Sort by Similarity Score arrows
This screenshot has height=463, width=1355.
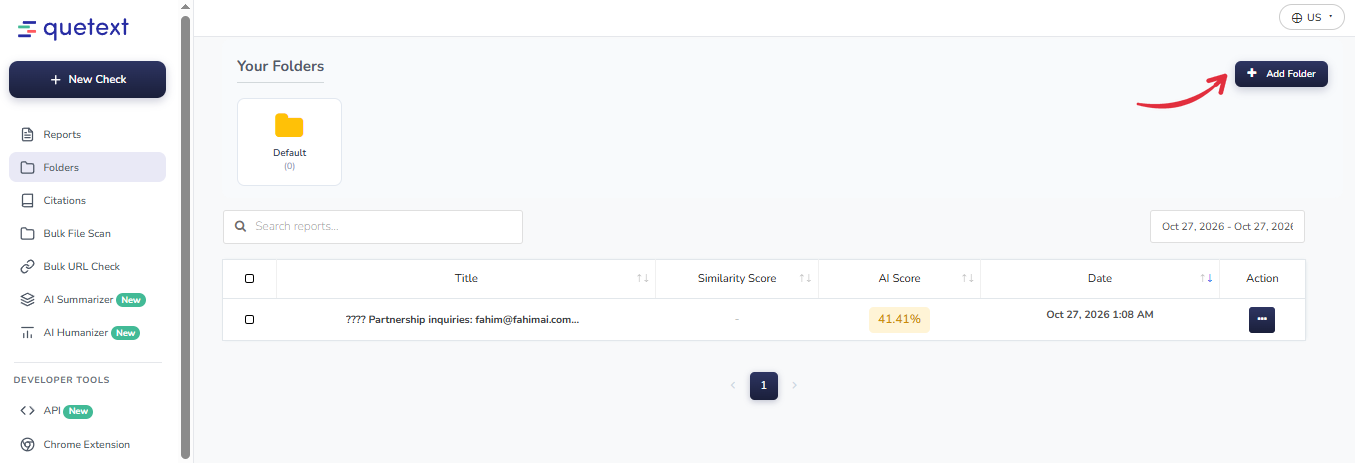805,278
